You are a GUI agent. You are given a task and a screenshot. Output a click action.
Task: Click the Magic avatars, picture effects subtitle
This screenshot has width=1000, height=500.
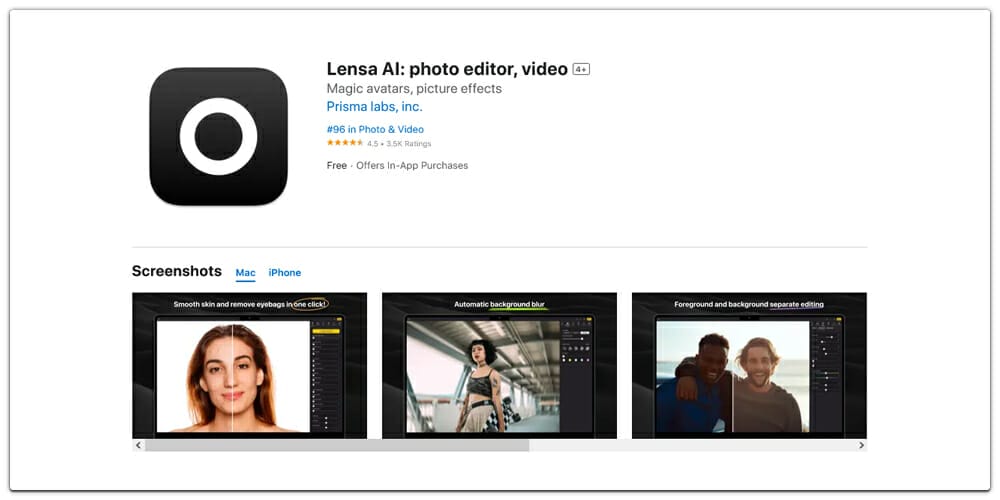pos(414,89)
